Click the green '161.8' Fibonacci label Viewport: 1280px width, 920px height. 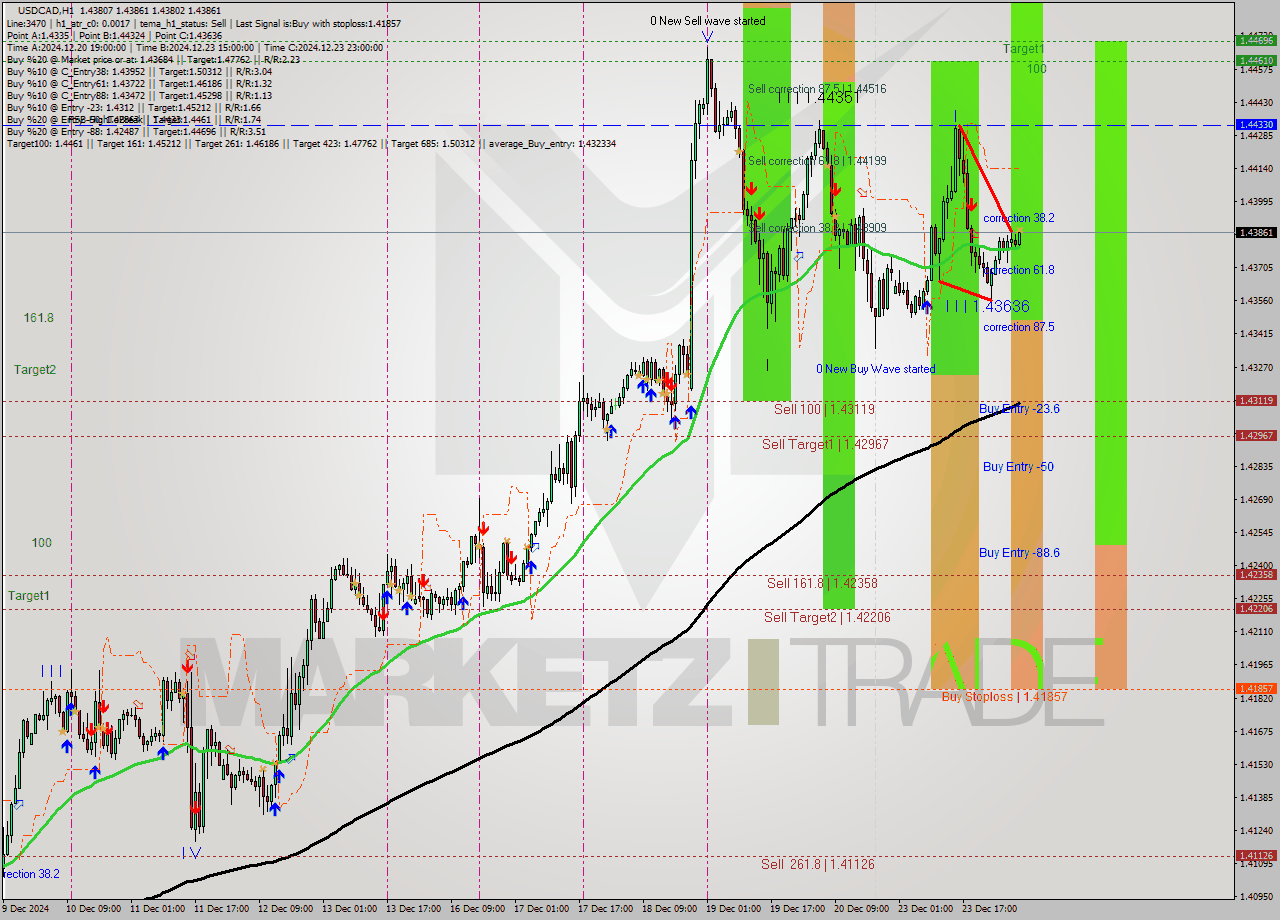[x=39, y=318]
